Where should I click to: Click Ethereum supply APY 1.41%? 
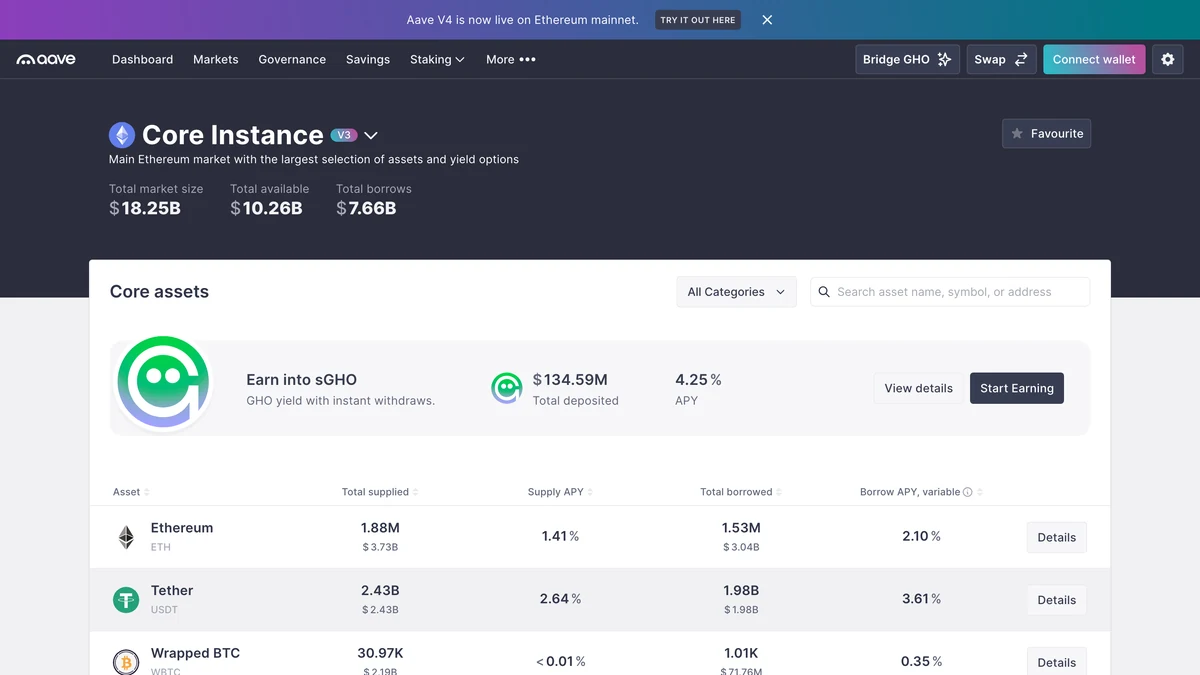pos(560,536)
